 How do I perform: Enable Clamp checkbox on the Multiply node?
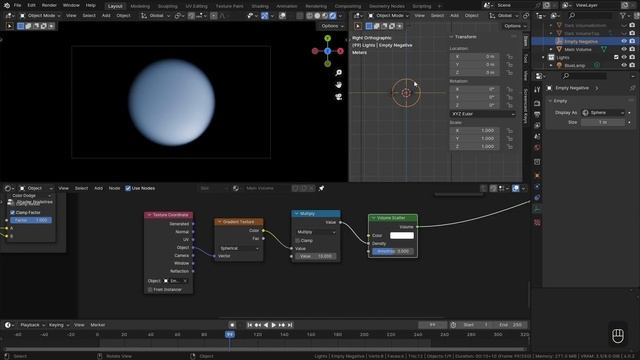click(298, 241)
